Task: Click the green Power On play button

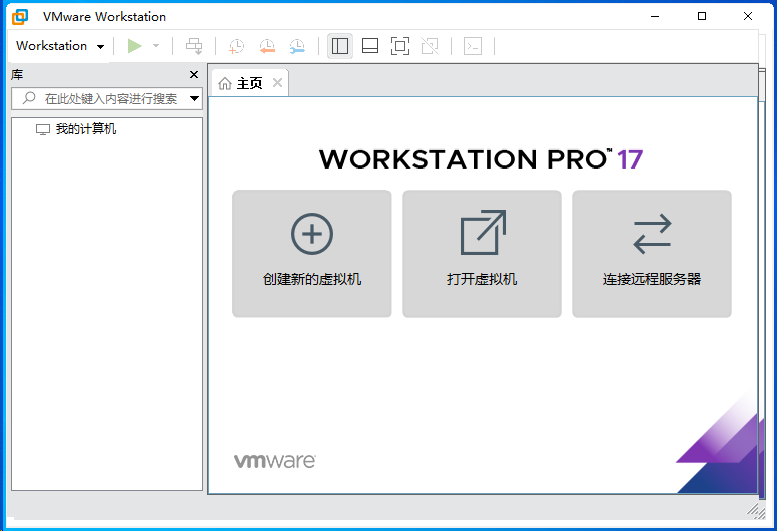Action: [134, 46]
